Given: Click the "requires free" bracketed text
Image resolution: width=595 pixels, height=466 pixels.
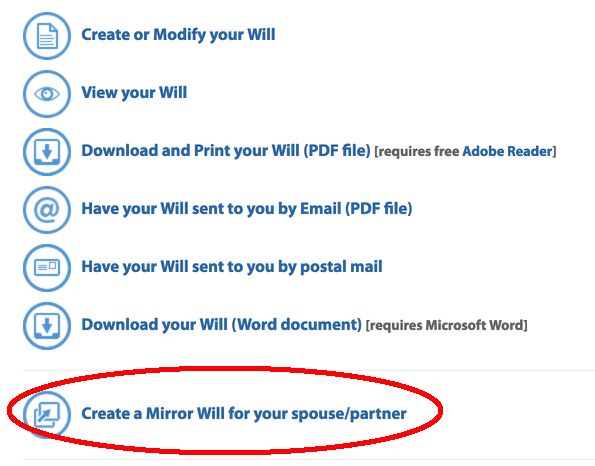Looking at the screenshot, I should pos(417,152).
